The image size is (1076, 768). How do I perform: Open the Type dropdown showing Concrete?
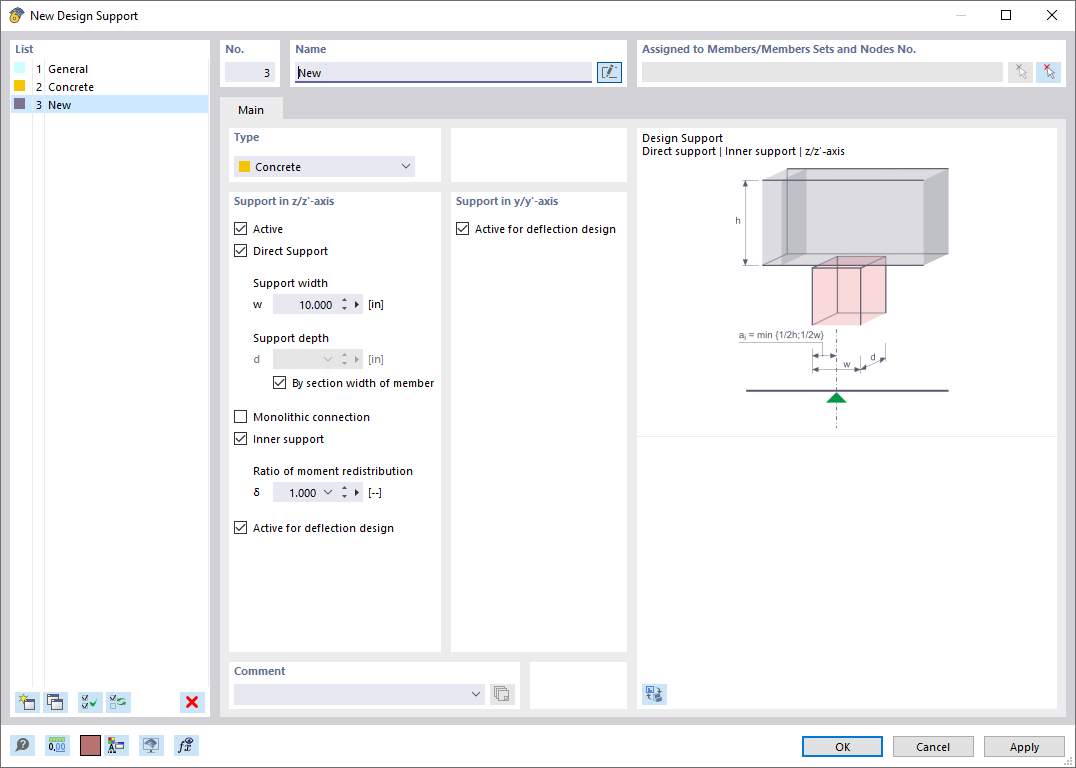(406, 166)
